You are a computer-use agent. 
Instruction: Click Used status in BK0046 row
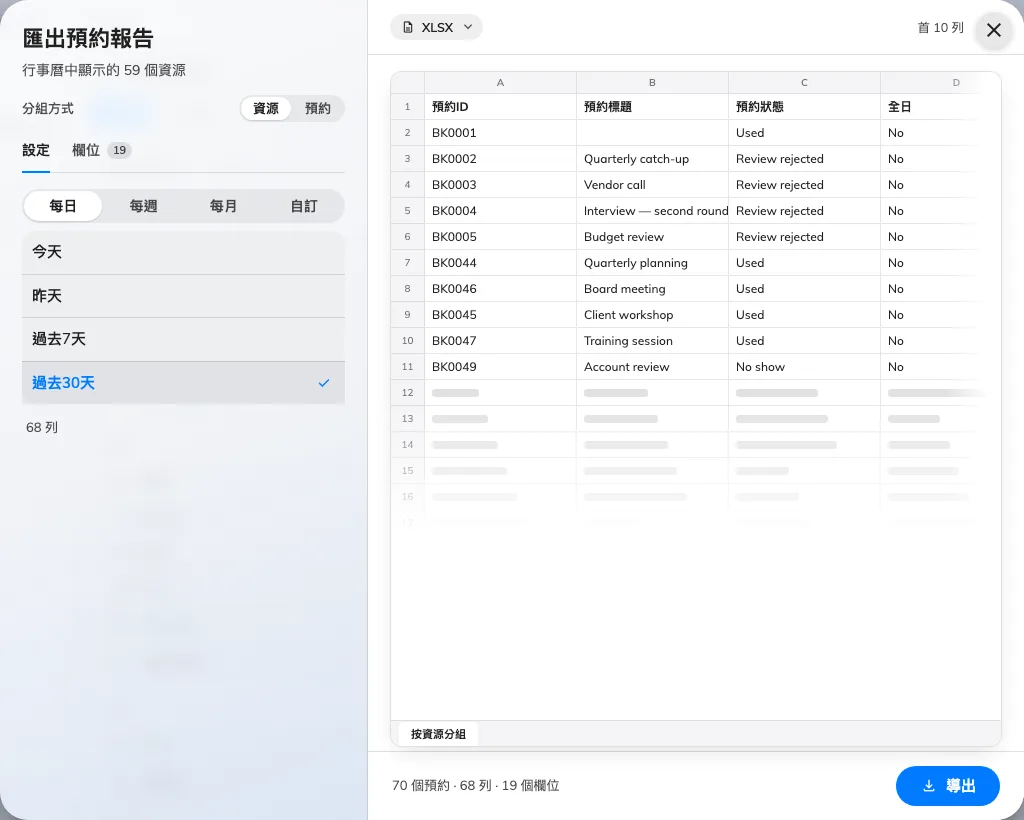point(805,289)
